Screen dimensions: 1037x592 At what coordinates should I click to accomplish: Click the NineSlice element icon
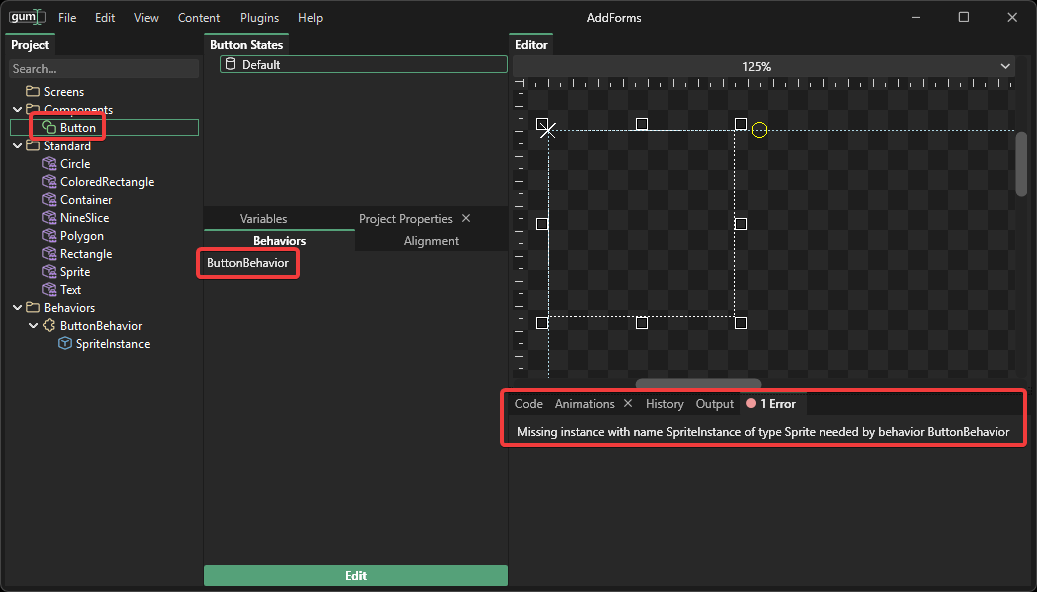coord(50,218)
